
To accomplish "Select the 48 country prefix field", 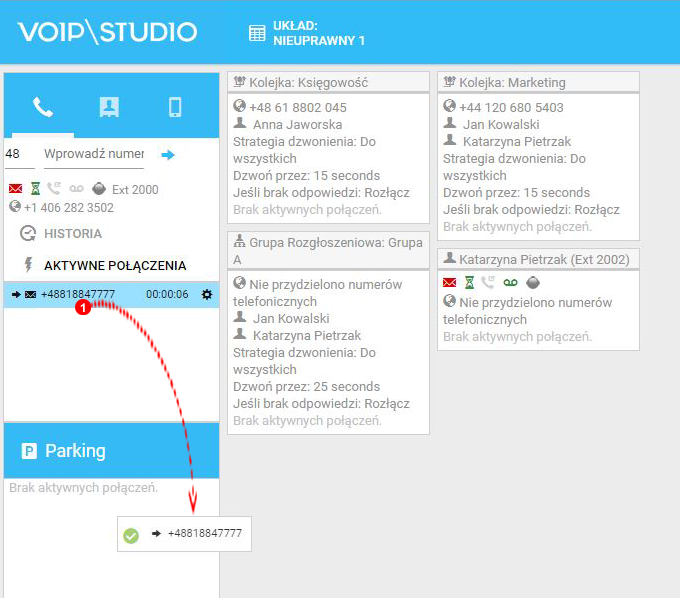I will [20, 154].
